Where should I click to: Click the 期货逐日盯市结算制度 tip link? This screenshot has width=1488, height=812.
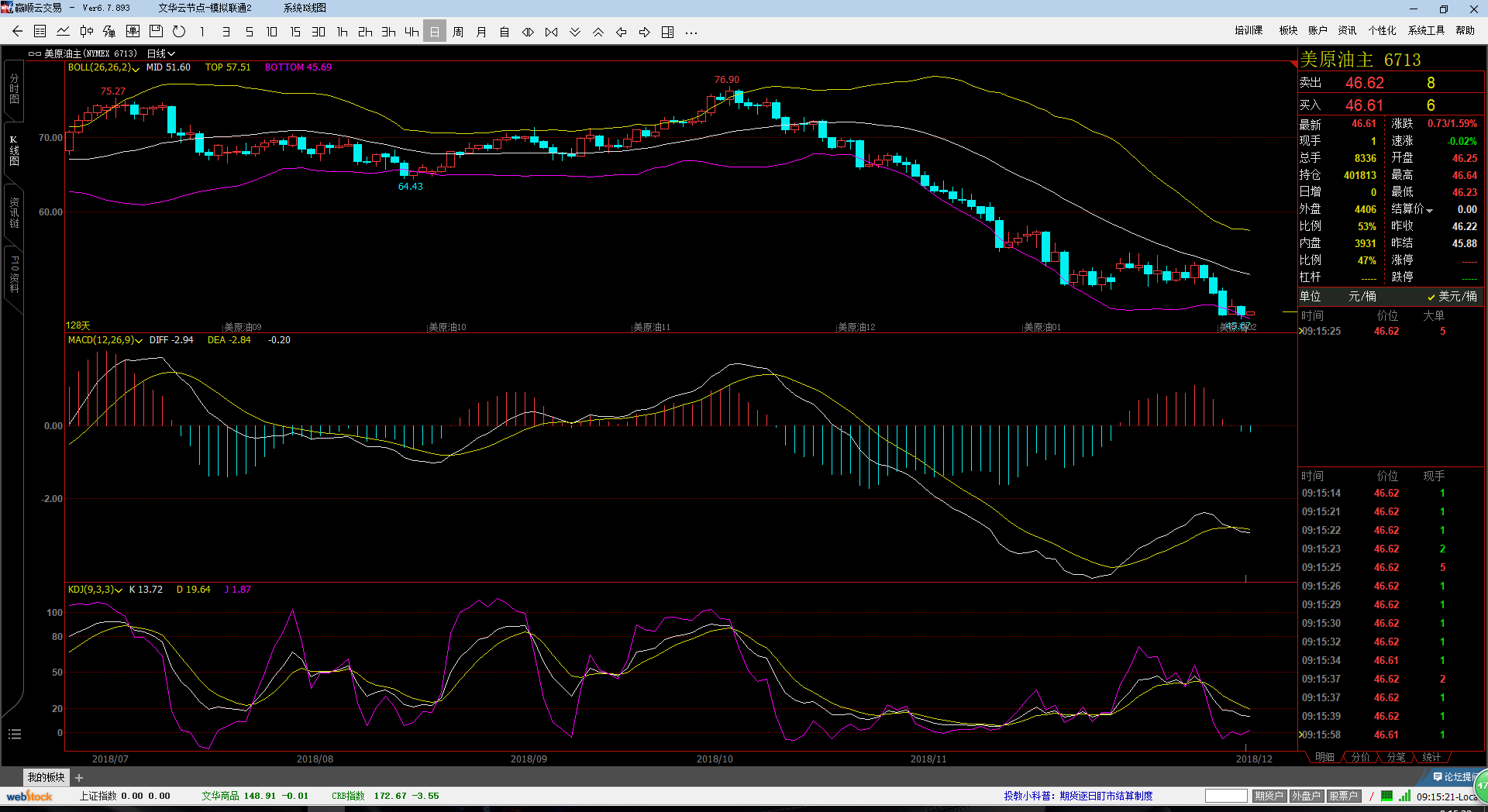(1106, 796)
